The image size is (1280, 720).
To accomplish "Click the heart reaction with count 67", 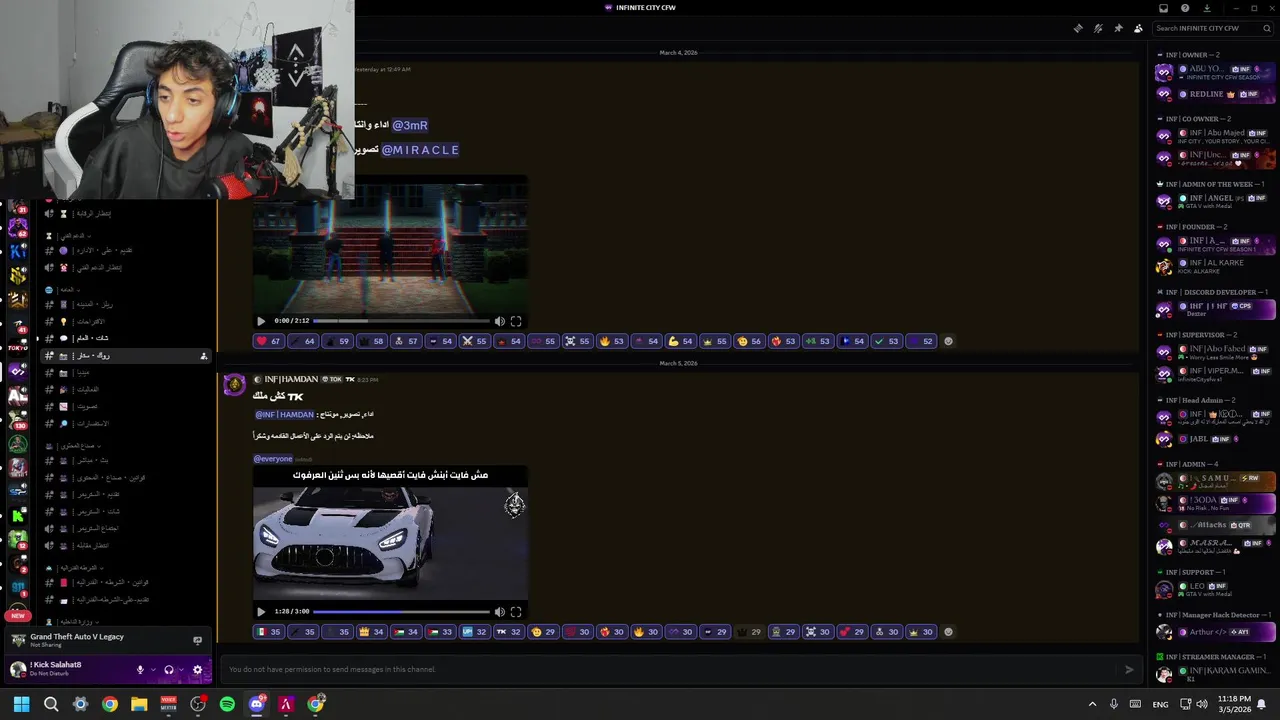I will (269, 341).
